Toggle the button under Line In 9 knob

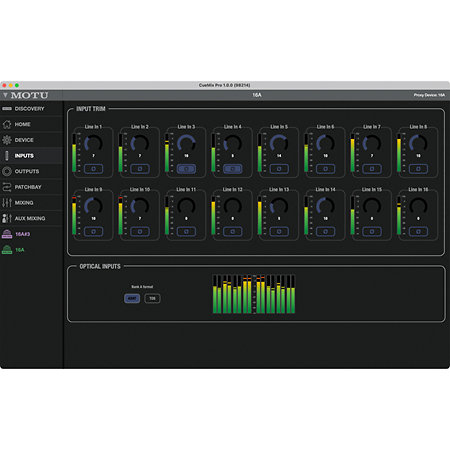point(93,231)
